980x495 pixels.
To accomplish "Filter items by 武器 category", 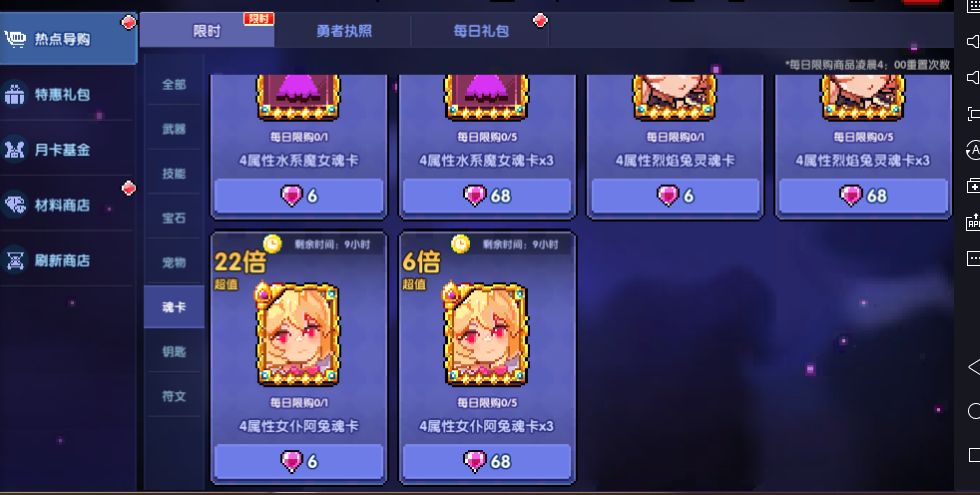I will click(x=174, y=129).
